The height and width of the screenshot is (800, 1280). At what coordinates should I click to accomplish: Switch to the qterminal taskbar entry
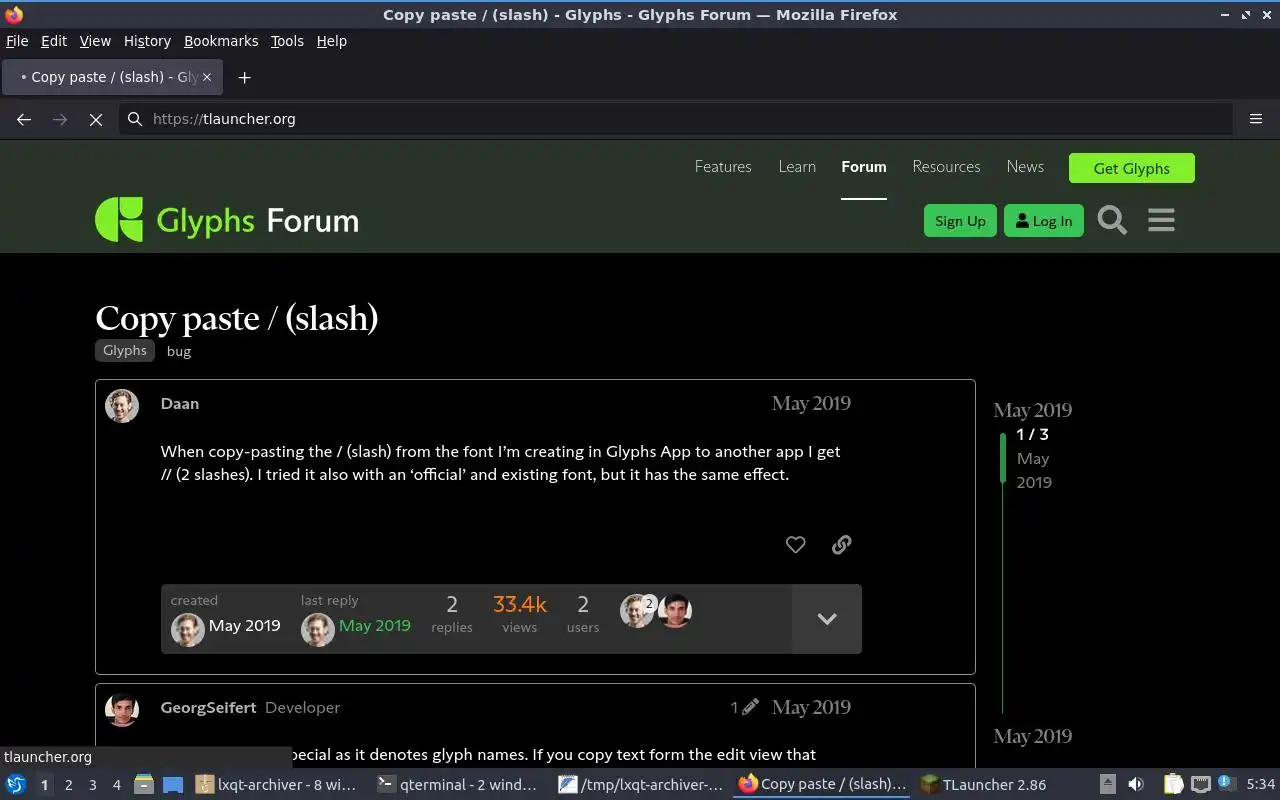pos(458,785)
